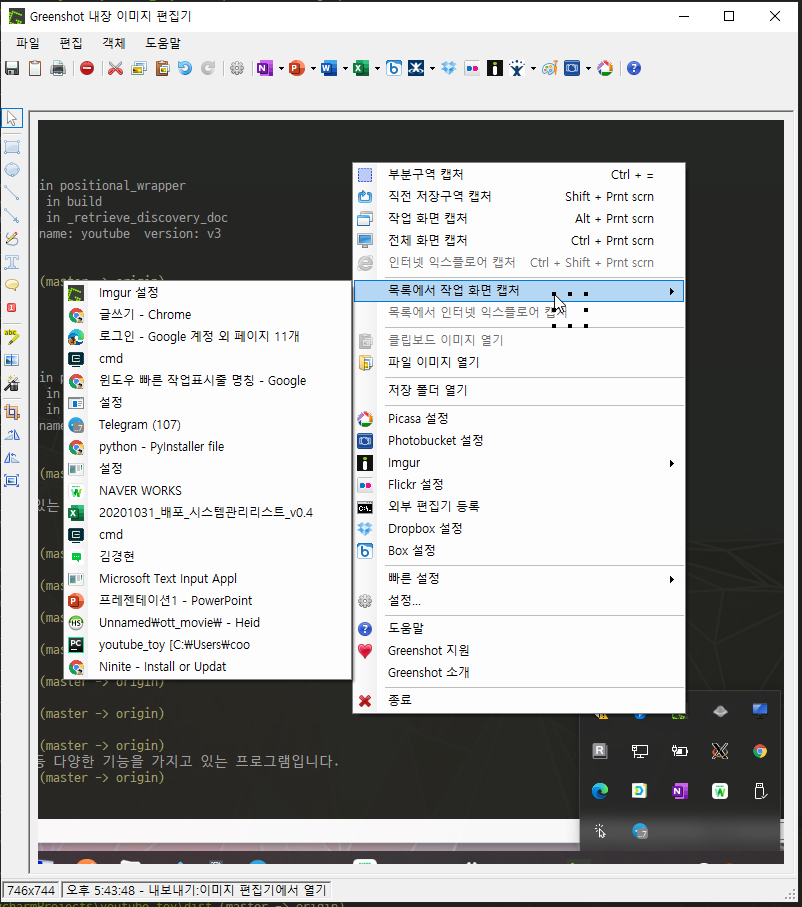Open settings with the toolbar gear icon
Image resolution: width=802 pixels, height=907 pixels.
[237, 68]
